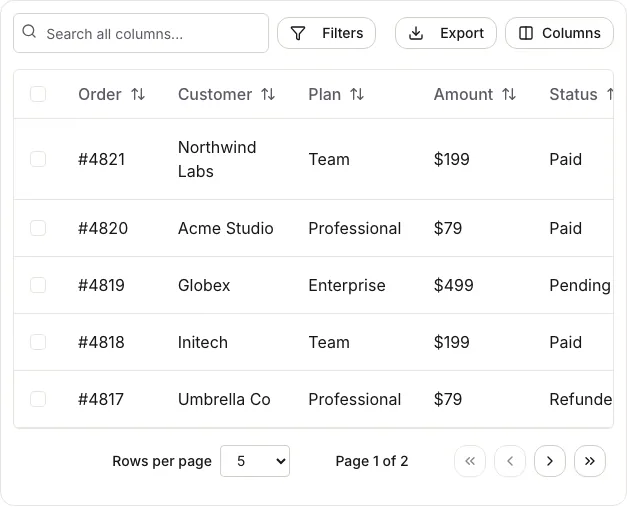Click the Customer column header text
Screen dimensions: 627x507
pos(215,95)
